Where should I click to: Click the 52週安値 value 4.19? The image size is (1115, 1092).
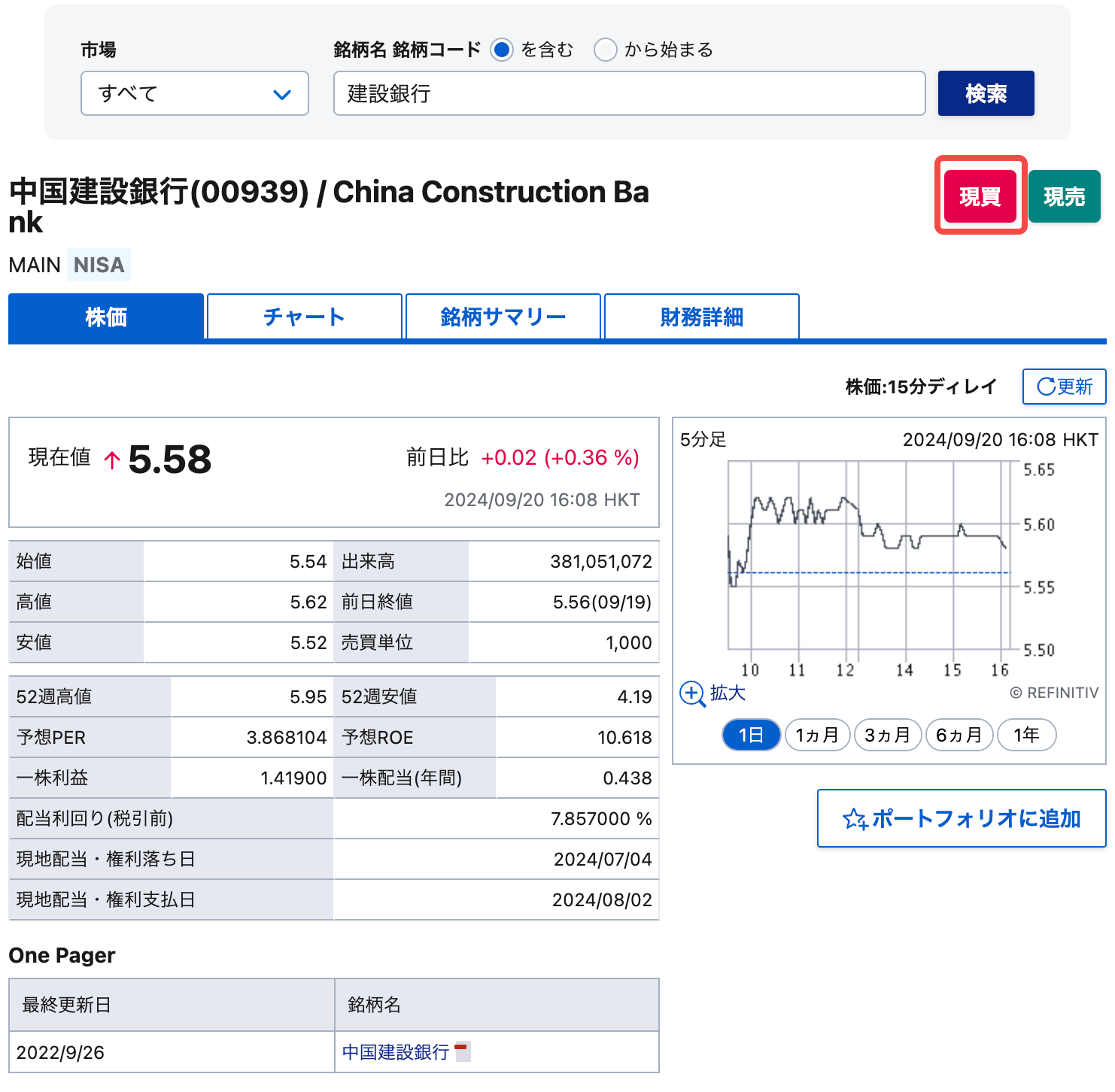tap(634, 697)
